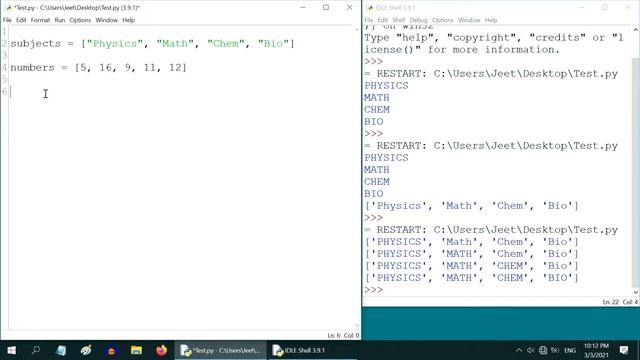Click the first RESTART line in the shell
Image resolution: width=640 pixels, height=360 pixels.
(x=491, y=74)
